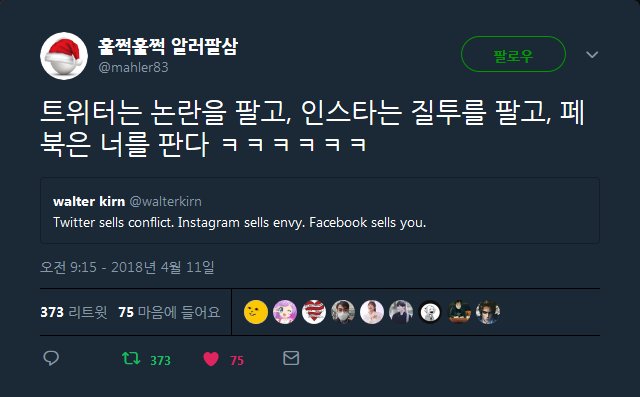The height and width of the screenshot is (397, 640).
Task: Retweet using the green arrows icon
Action: 131,359
